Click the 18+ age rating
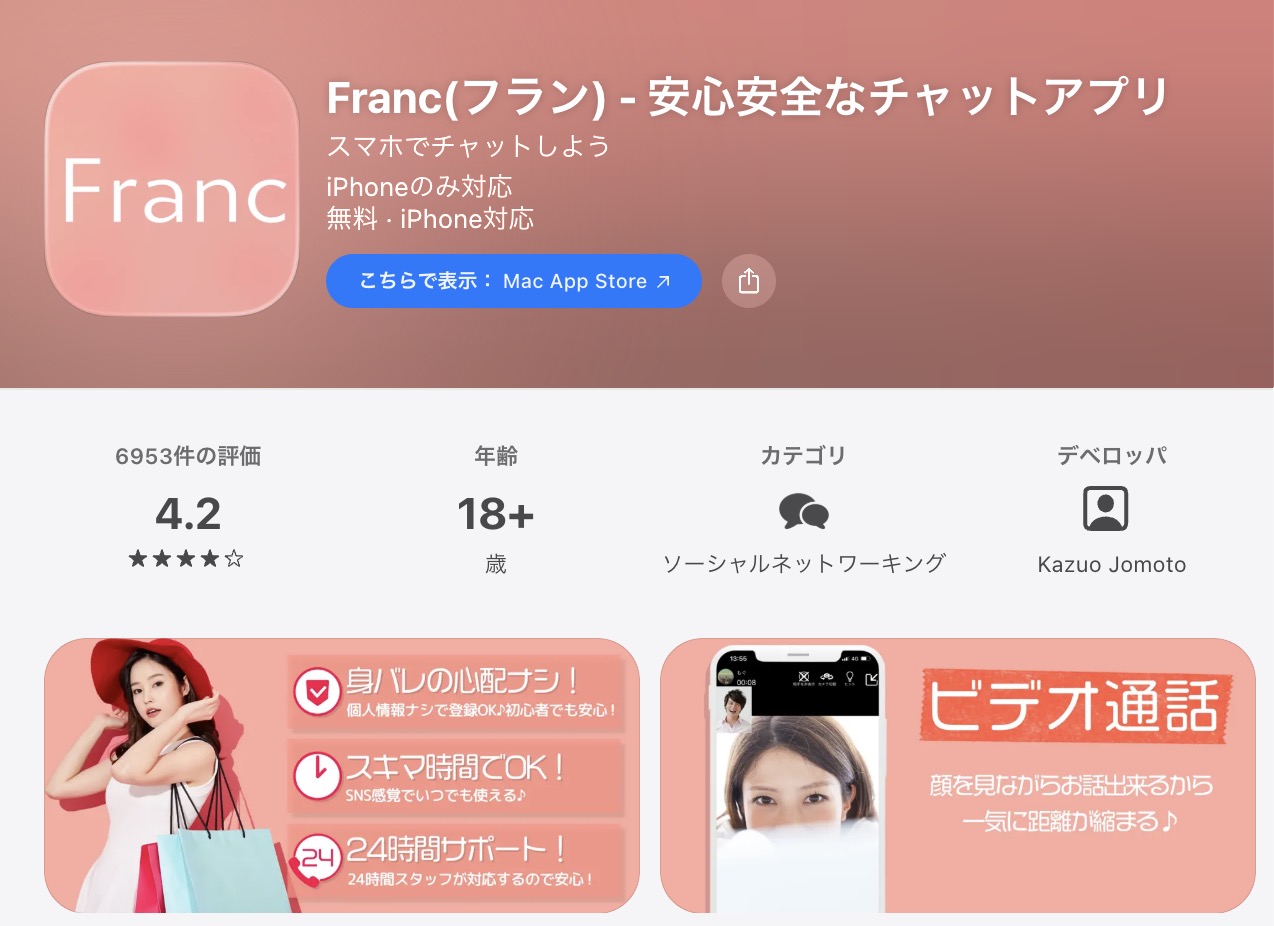The height and width of the screenshot is (926, 1274). [496, 514]
